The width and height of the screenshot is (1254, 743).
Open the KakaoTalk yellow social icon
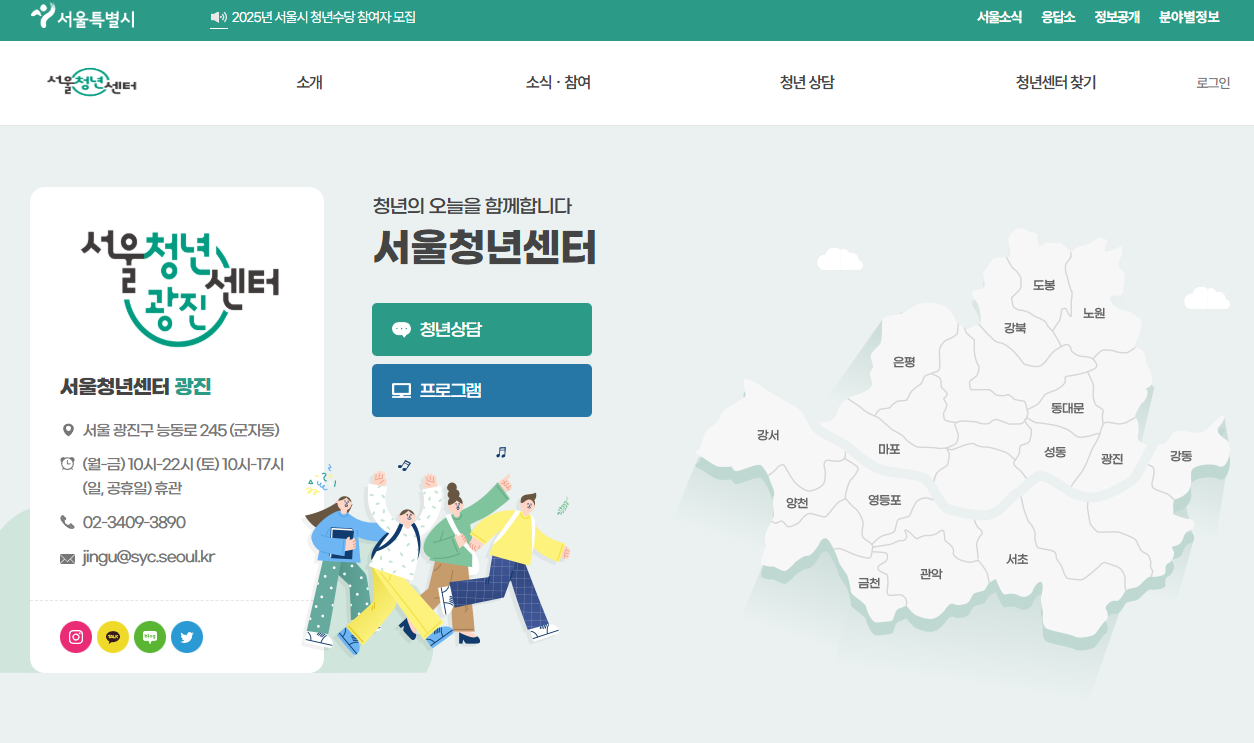113,637
